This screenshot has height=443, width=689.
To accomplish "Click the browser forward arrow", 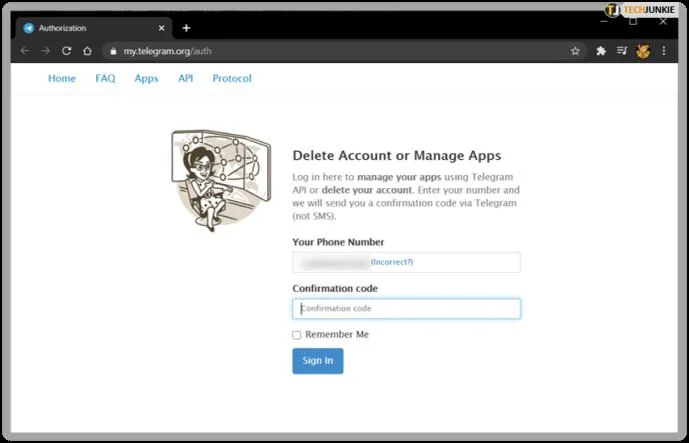I will pyautogui.click(x=45, y=51).
